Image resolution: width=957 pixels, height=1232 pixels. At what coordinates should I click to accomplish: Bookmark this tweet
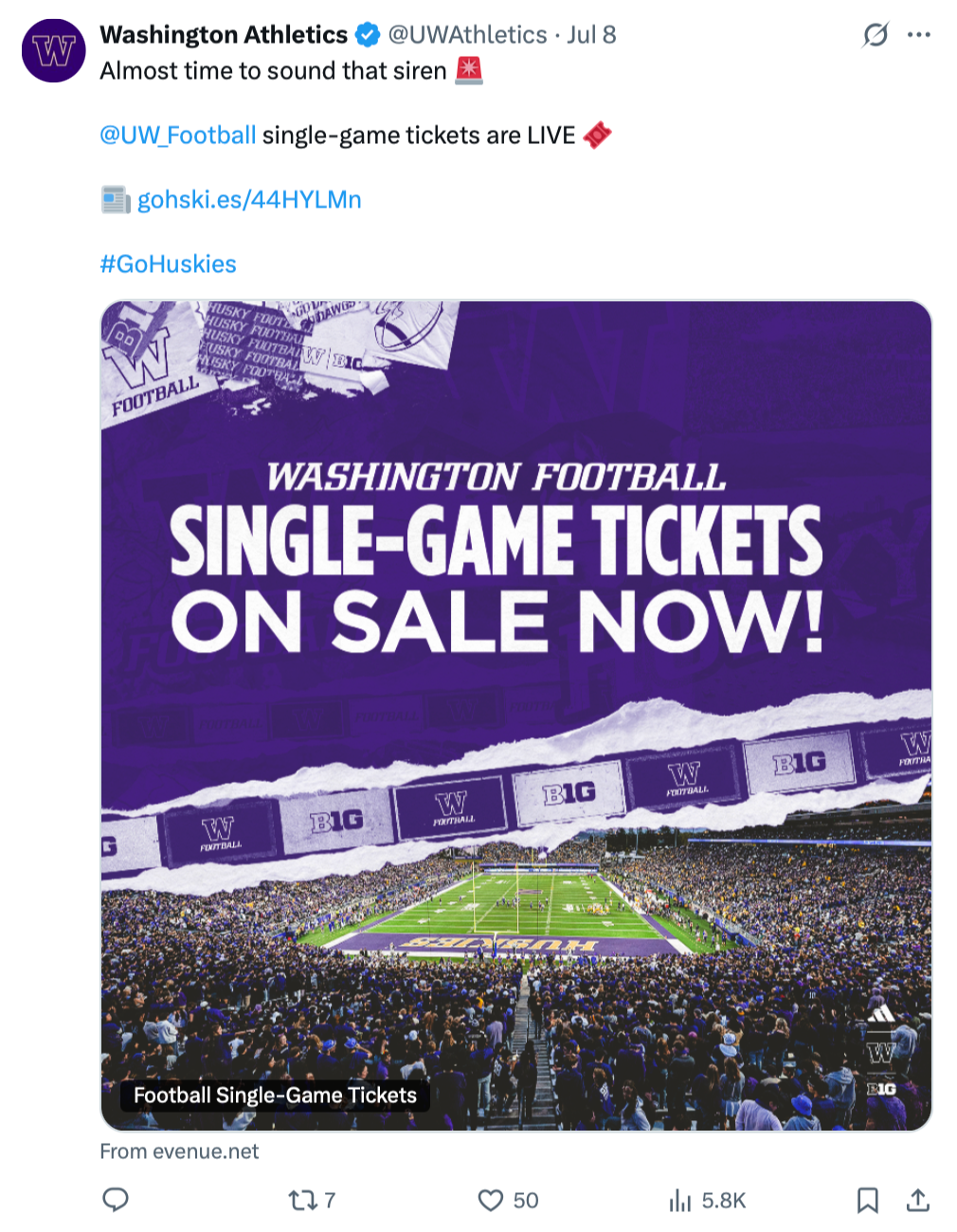pos(867,1201)
